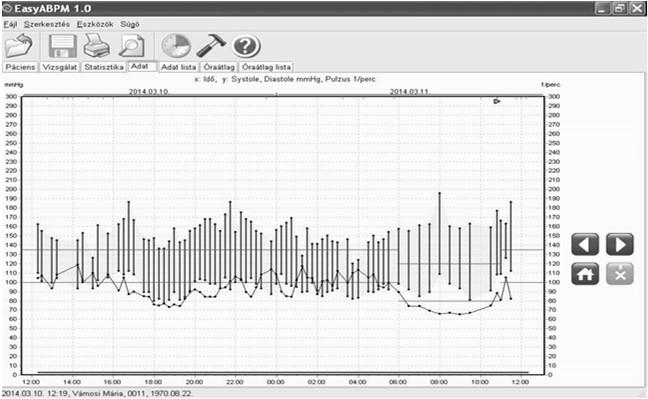
Task: Click the home button beside chart
Action: click(585, 274)
